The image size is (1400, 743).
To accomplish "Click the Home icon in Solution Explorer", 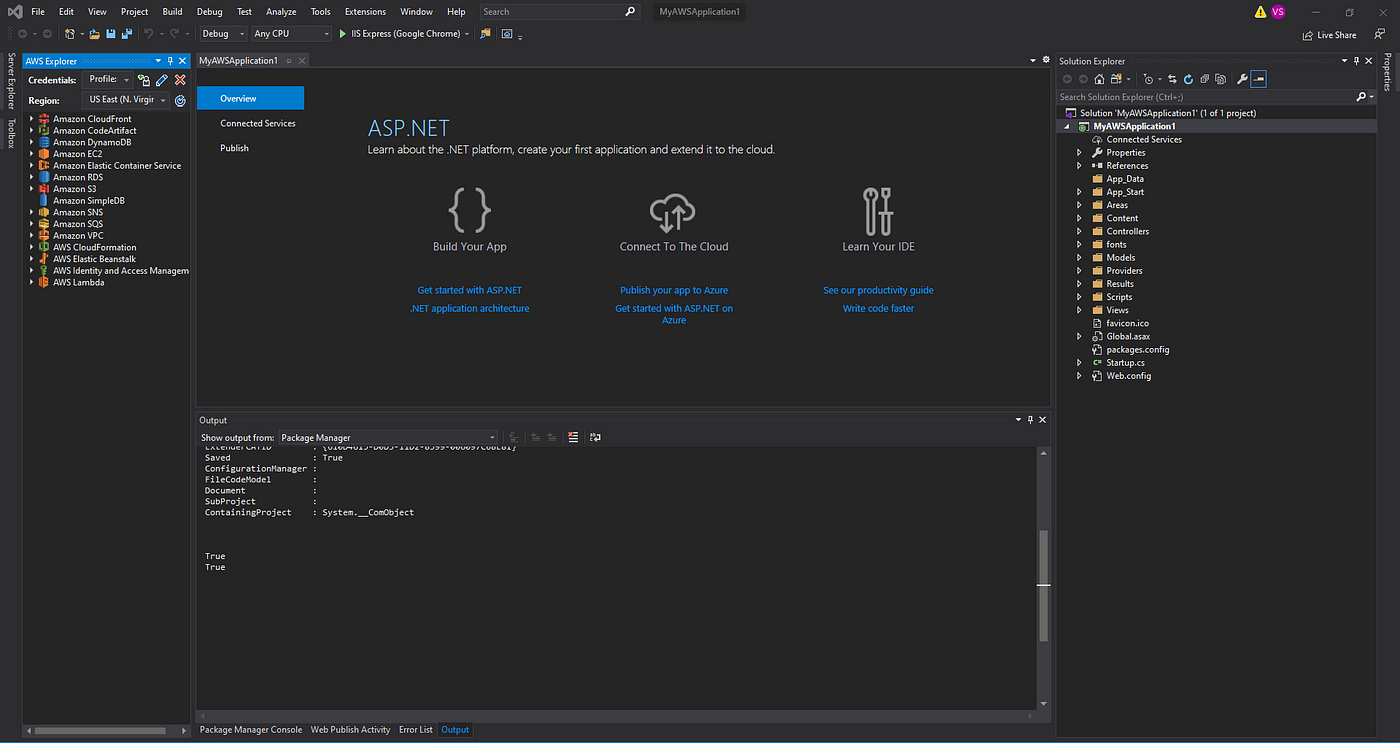I will click(x=1099, y=79).
